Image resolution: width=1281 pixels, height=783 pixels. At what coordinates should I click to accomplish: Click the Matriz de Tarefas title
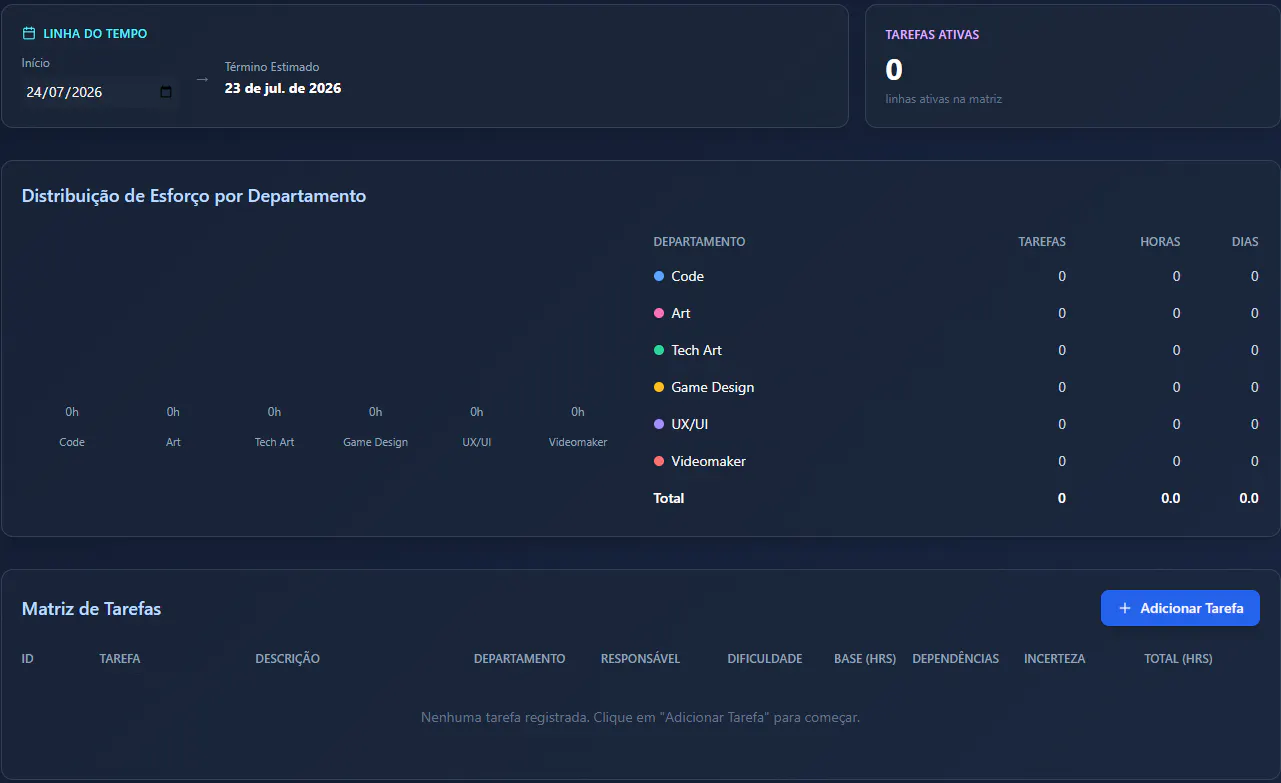91,609
